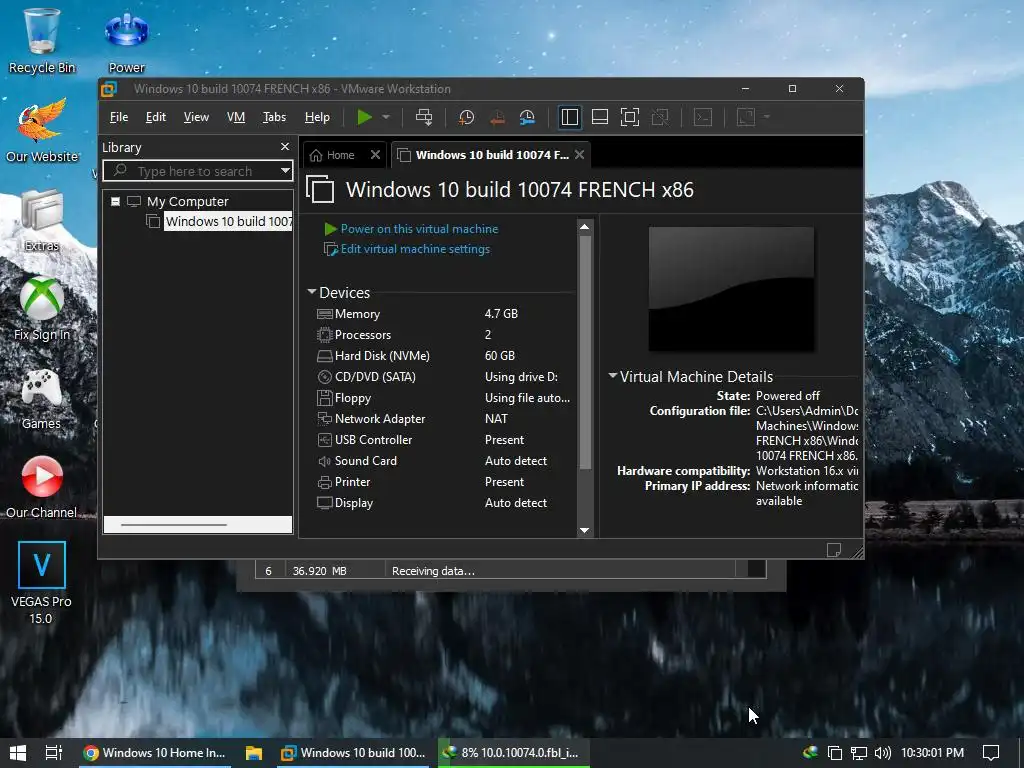Screen dimensions: 1024x768
Task: Click the message log icon in VMware status bar
Action: pyautogui.click(x=834, y=549)
